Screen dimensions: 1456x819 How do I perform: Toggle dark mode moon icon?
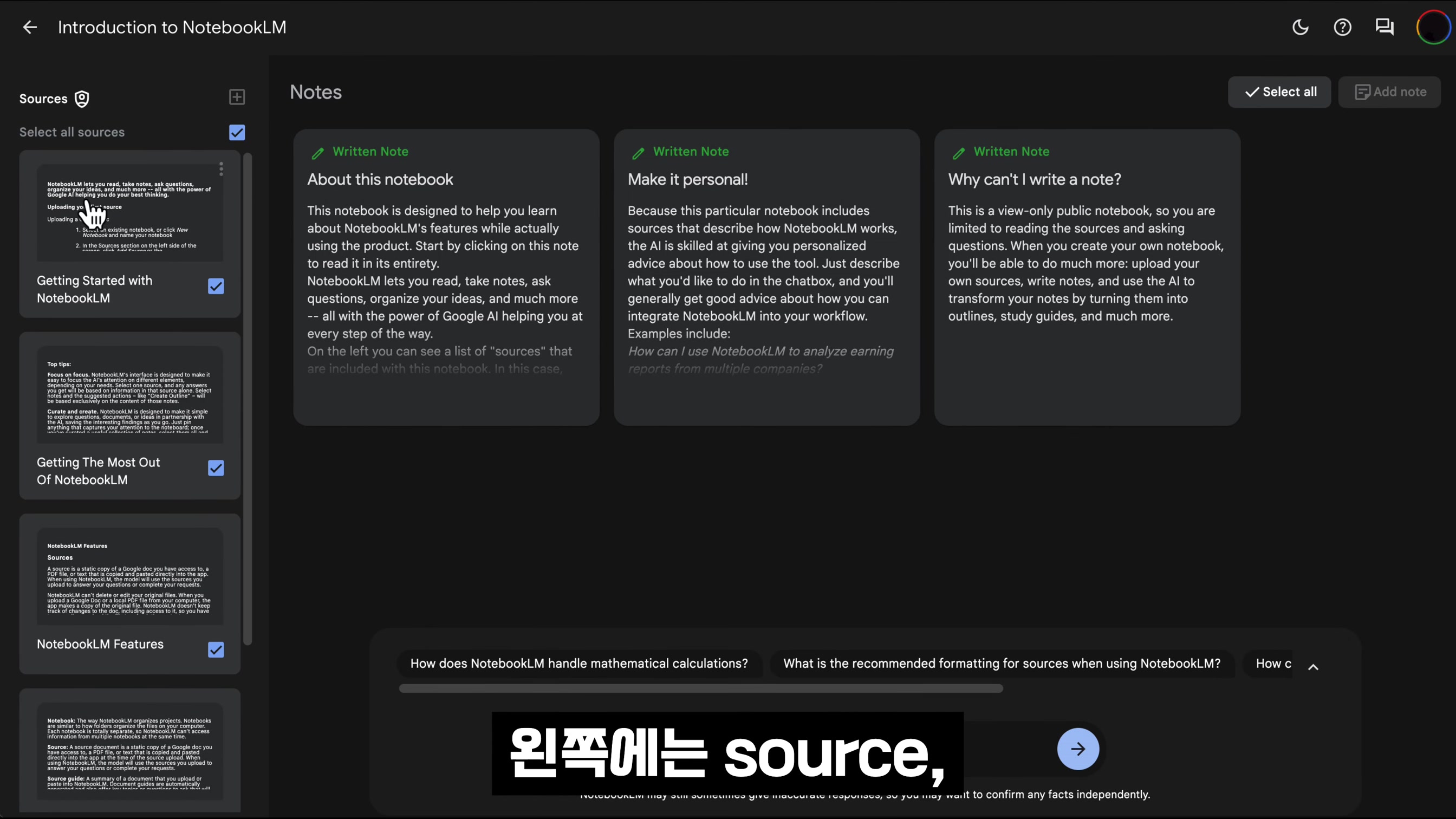[1300, 27]
